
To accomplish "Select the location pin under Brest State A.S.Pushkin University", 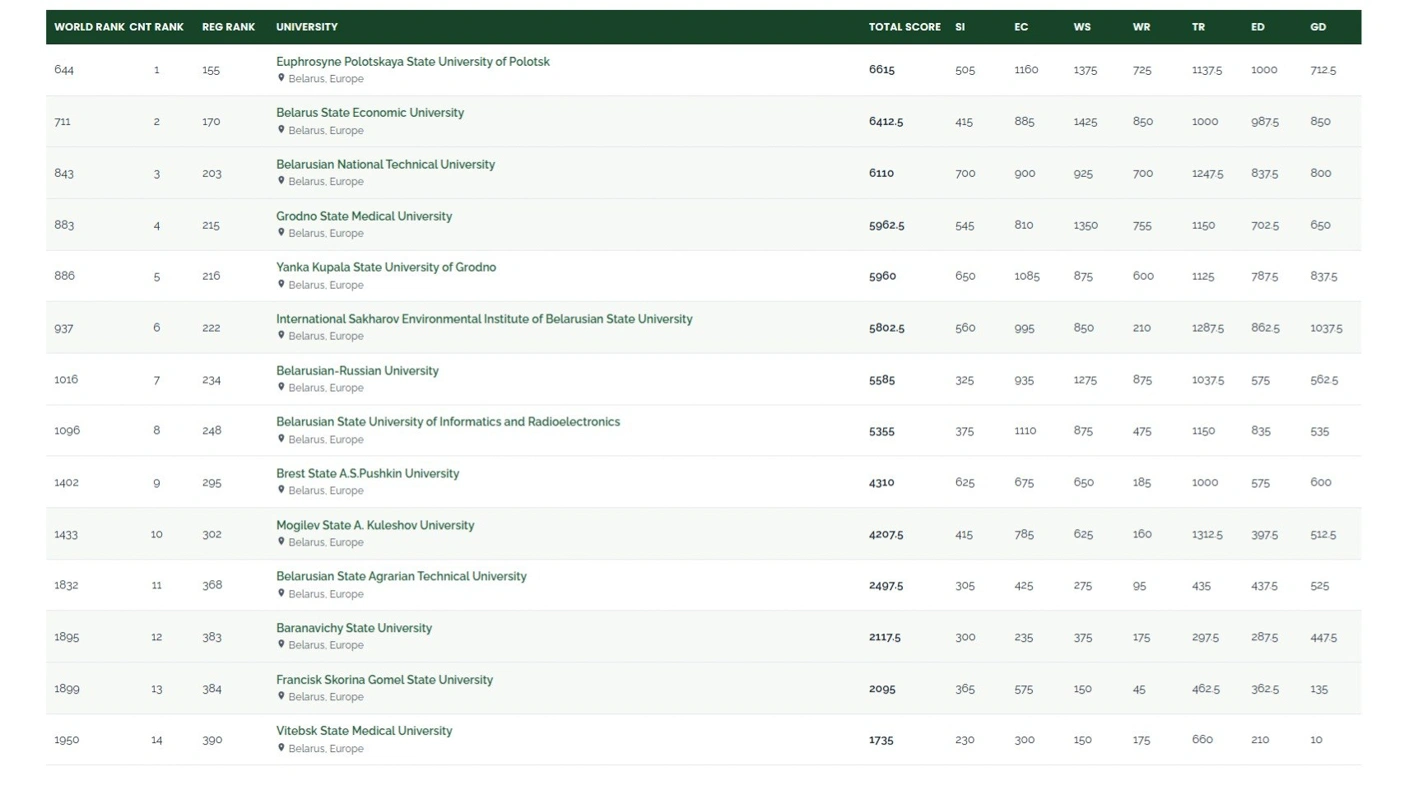I will coord(281,490).
